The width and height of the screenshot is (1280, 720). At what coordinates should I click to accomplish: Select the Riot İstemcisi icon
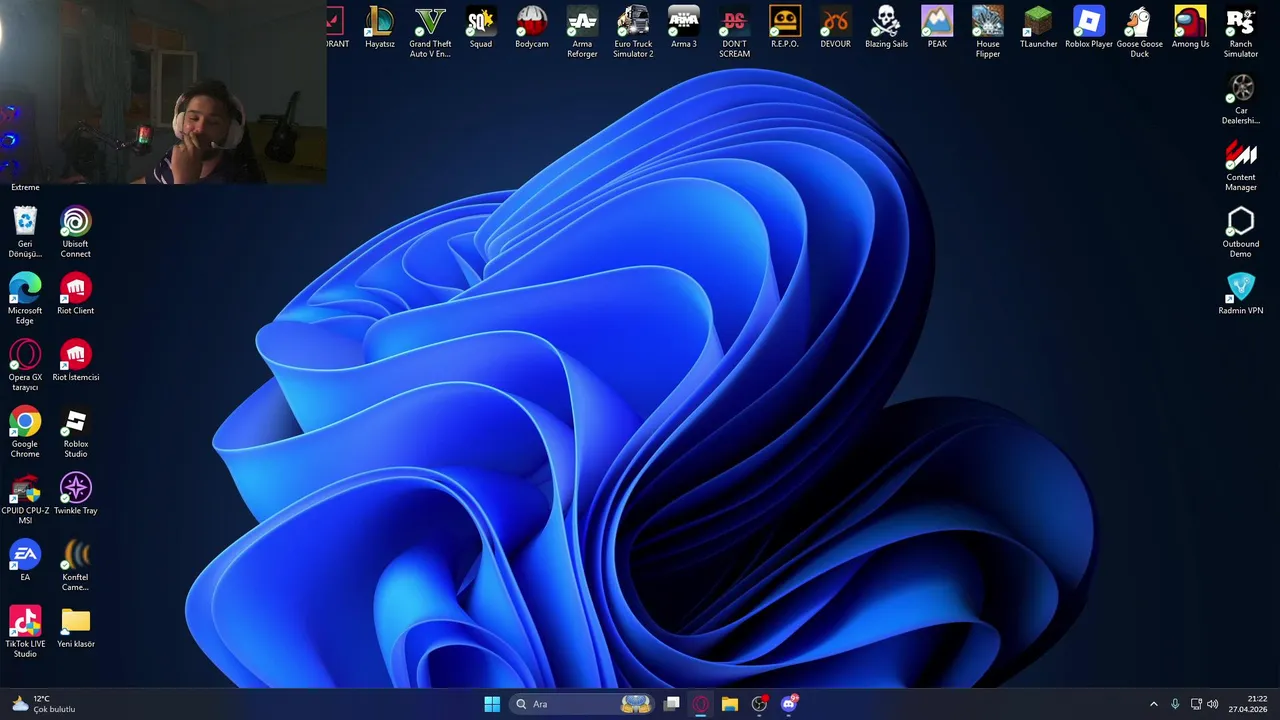(76, 361)
